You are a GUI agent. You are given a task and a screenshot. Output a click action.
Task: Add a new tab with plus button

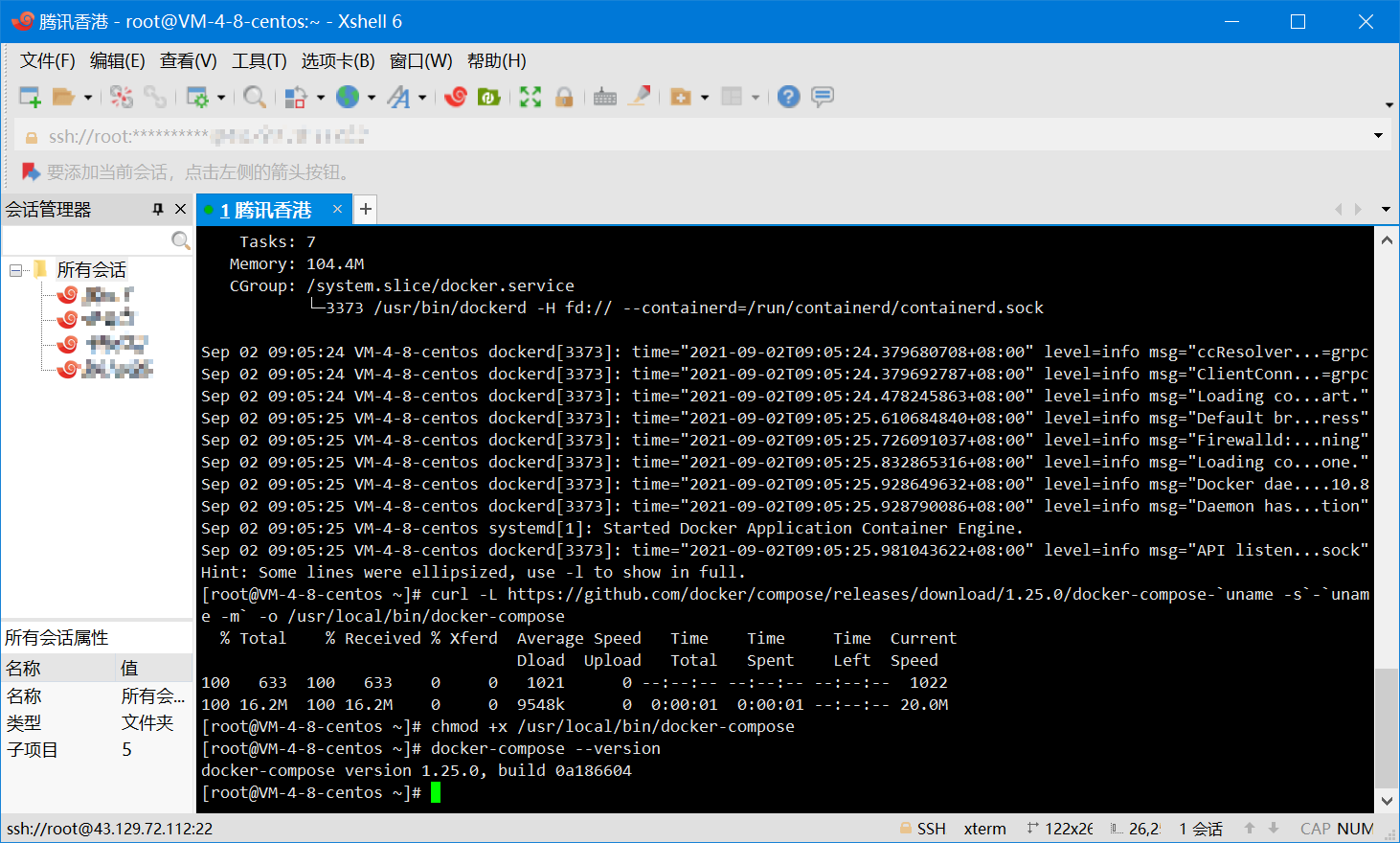[x=365, y=209]
